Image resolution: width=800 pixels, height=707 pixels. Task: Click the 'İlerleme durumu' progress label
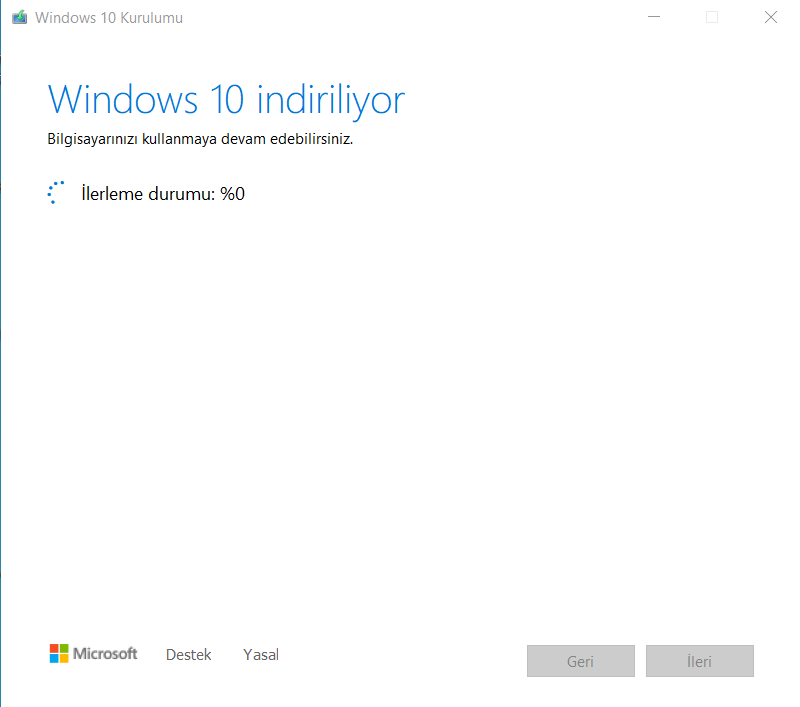point(147,194)
